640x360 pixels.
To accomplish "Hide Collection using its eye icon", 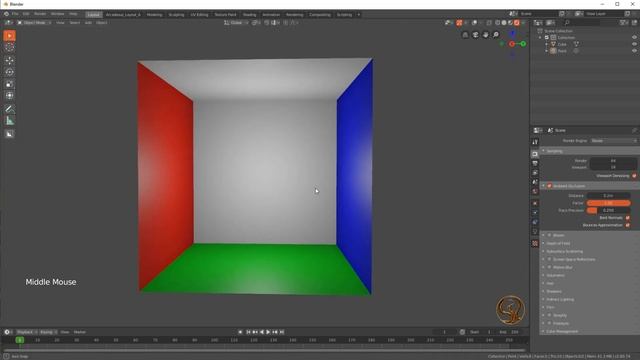I will [634, 38].
